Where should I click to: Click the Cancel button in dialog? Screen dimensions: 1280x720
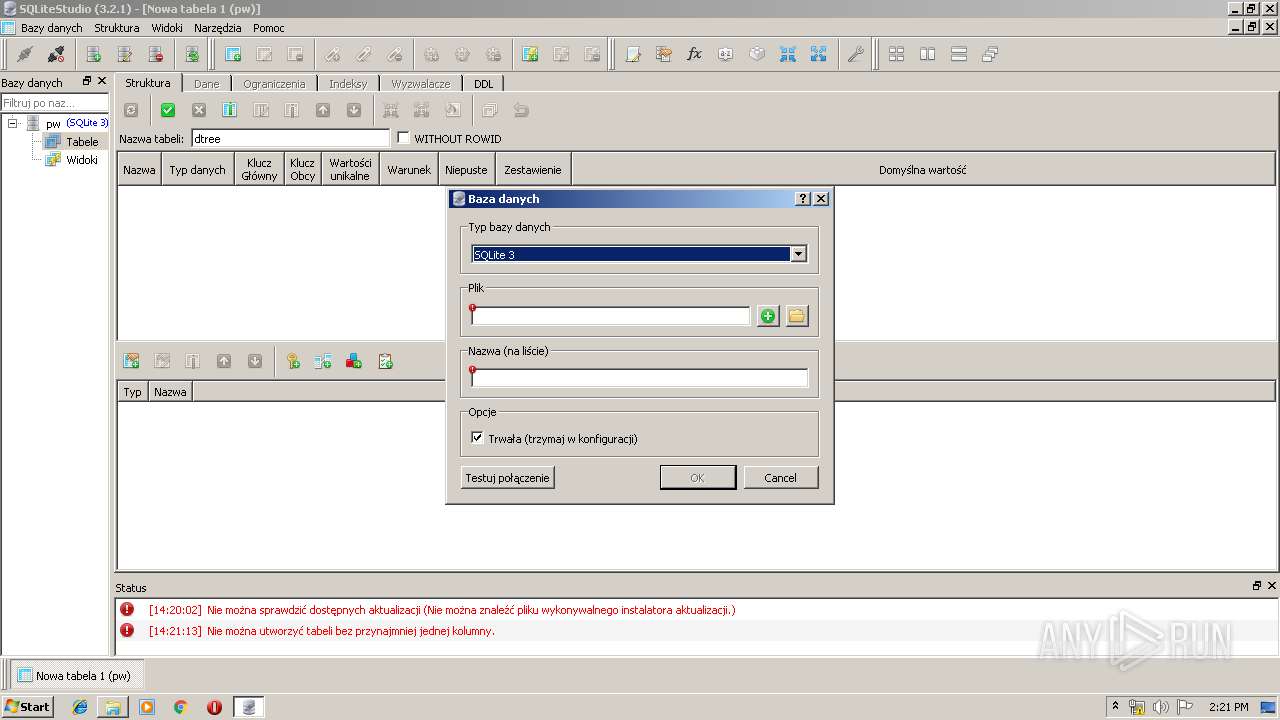(781, 478)
